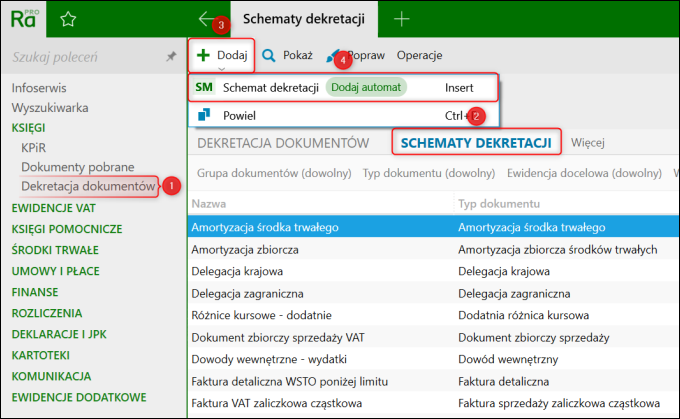The width and height of the screenshot is (680, 419).
Task: Switch to the DEKRETACJA DOKUMENTÓW tab
Action: click(x=283, y=143)
